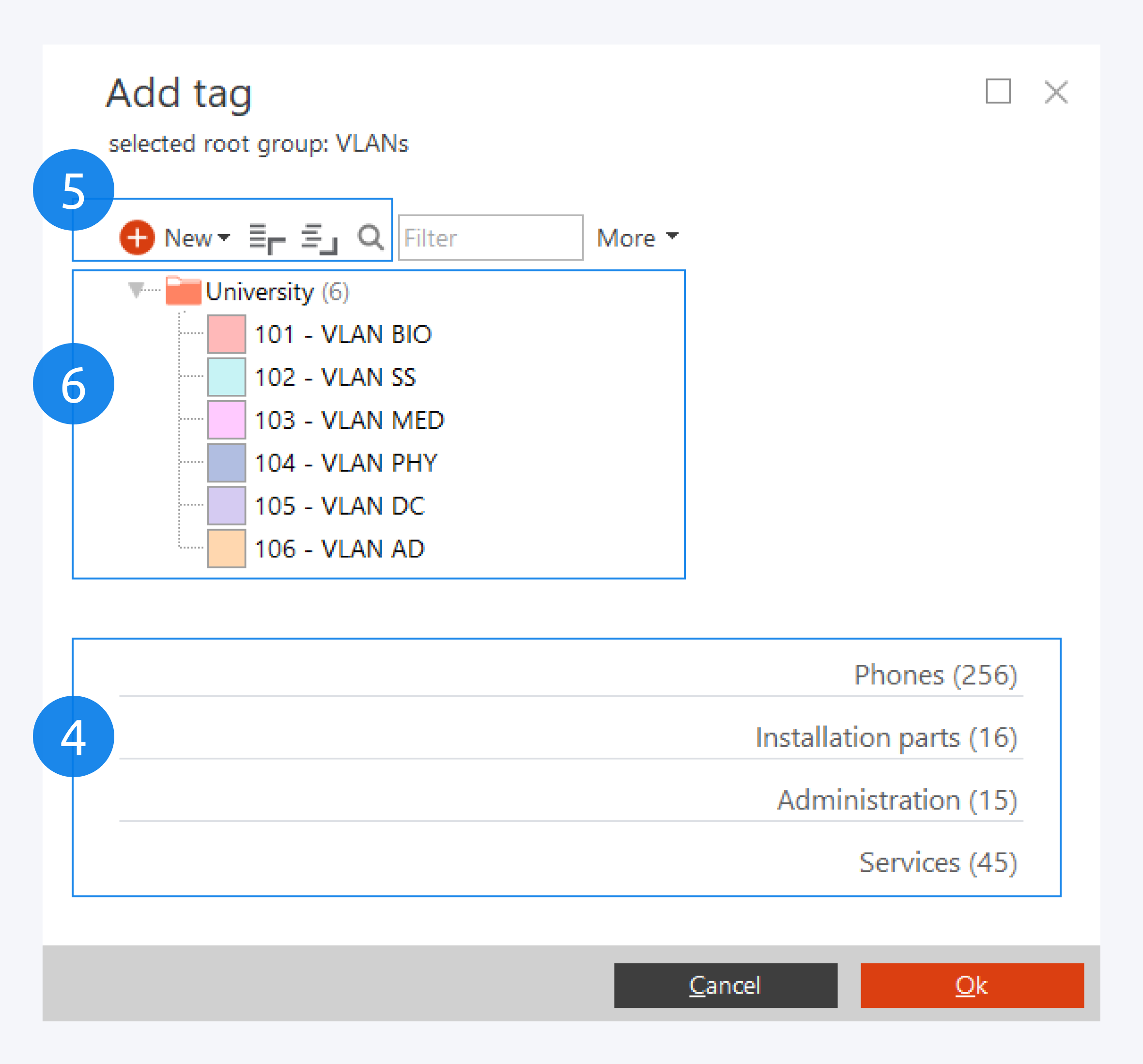1143x1064 pixels.
Task: Open the More dropdown menu
Action: 637,237
